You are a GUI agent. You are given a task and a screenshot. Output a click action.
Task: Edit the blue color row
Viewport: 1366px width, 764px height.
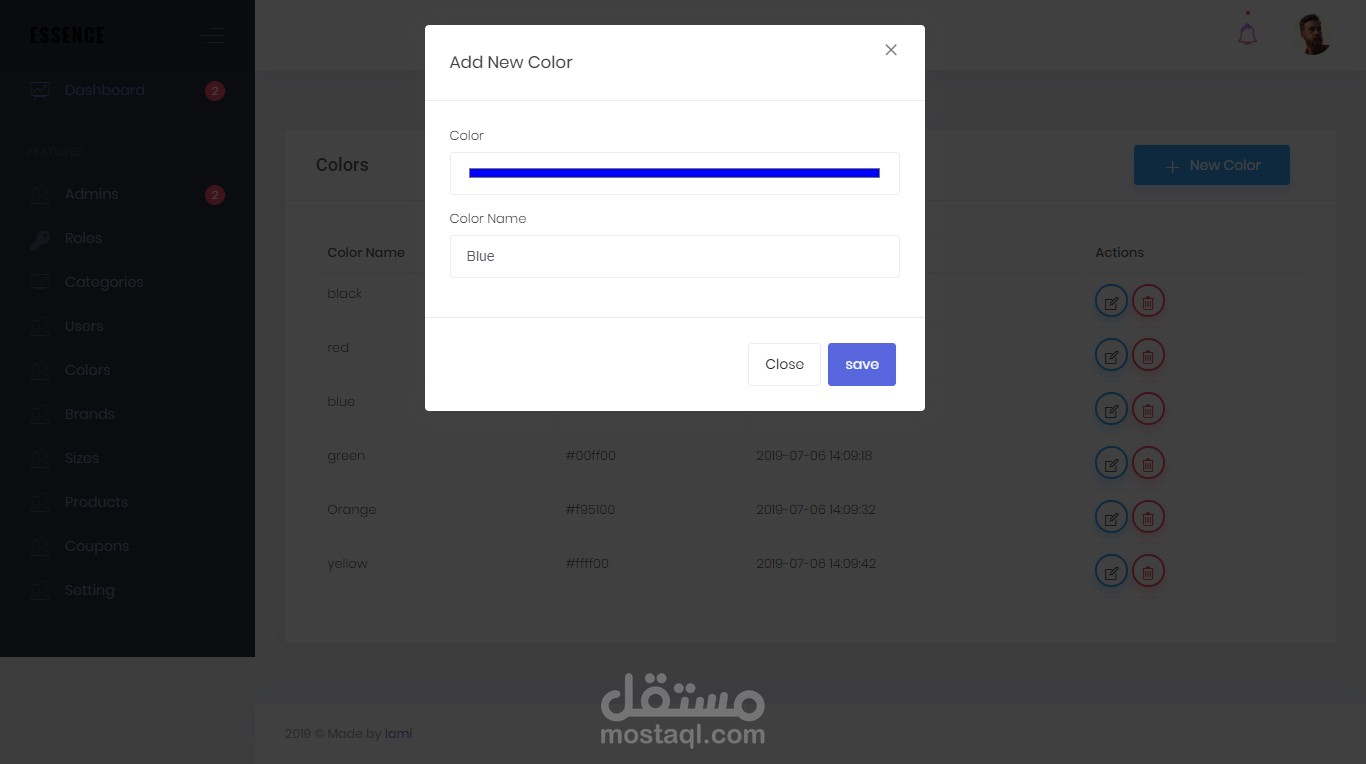coord(1111,409)
